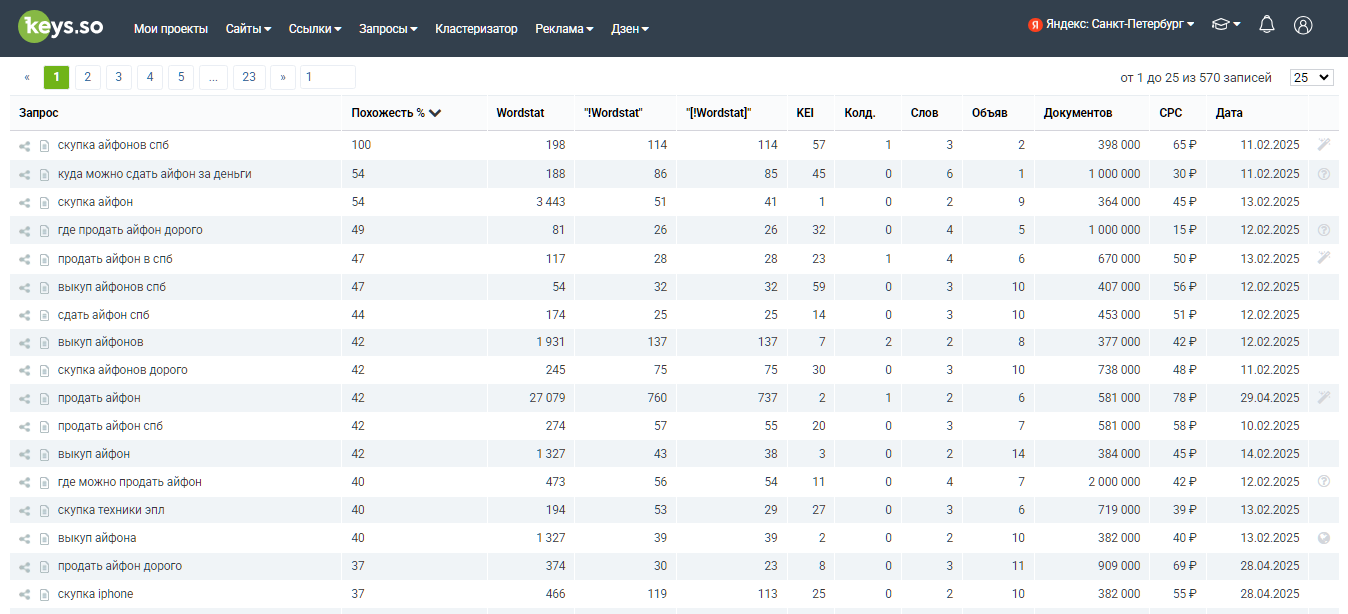The height and width of the screenshot is (614, 1348).
Task: Open query link 'скупка техники эпл'
Action: tap(111, 510)
